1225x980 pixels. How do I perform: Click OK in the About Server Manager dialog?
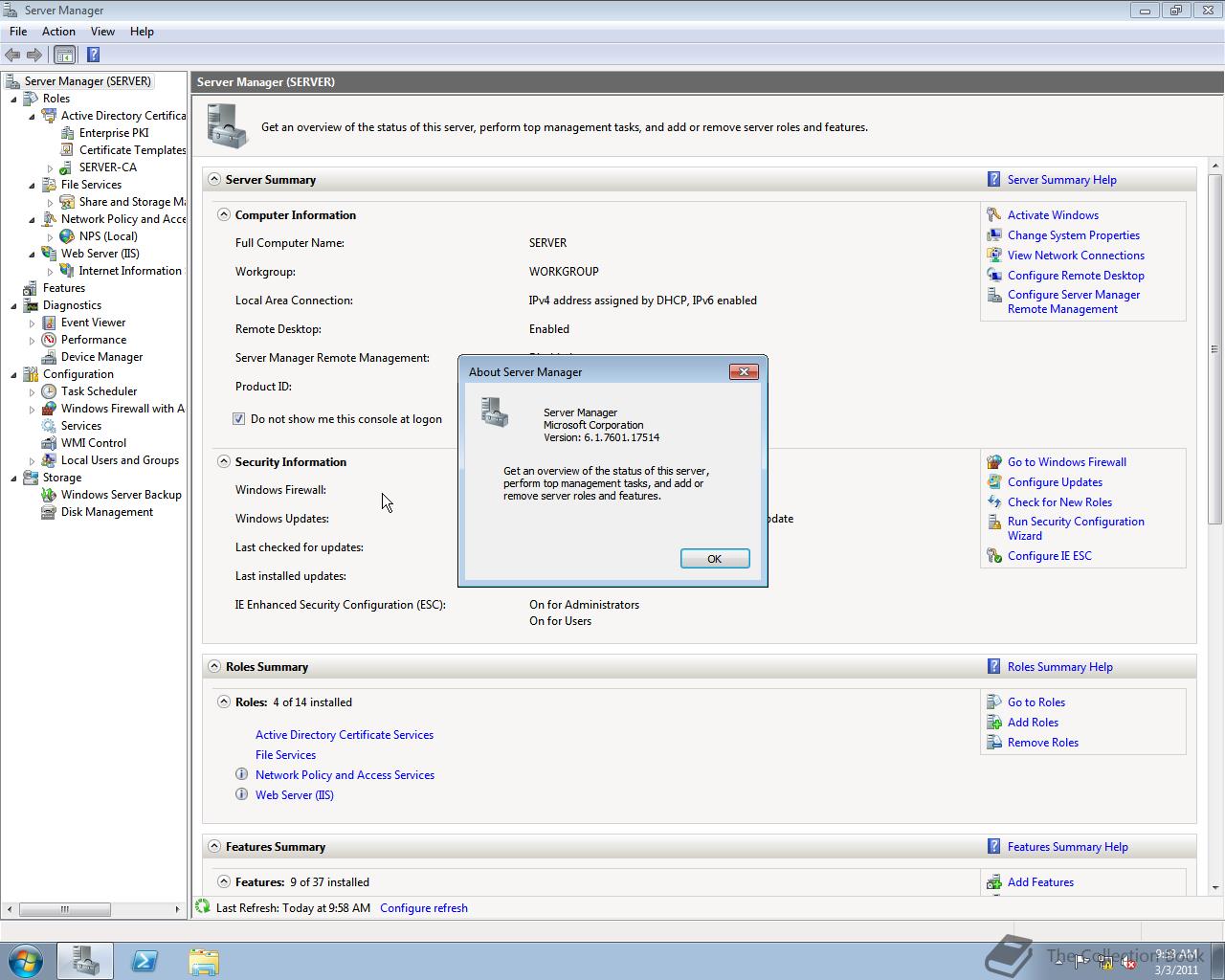click(715, 559)
